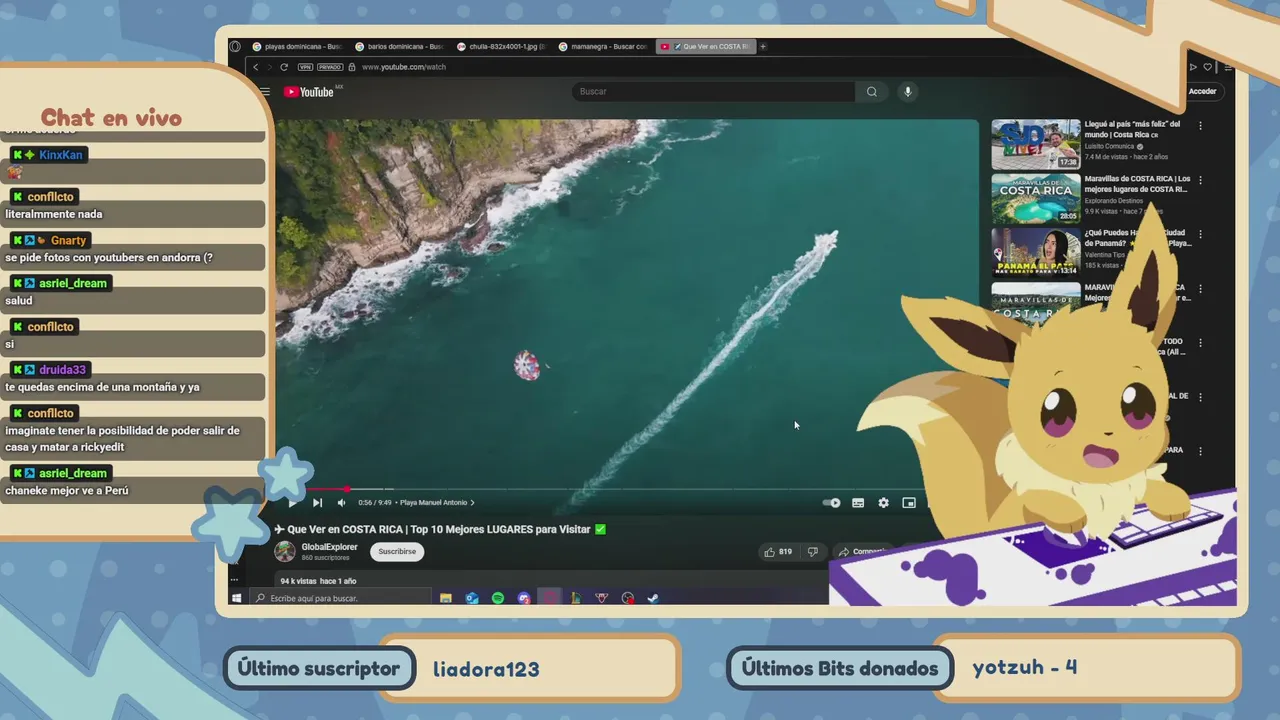
Task: Open the Luisito Comunica channel link
Action: coord(1110,146)
